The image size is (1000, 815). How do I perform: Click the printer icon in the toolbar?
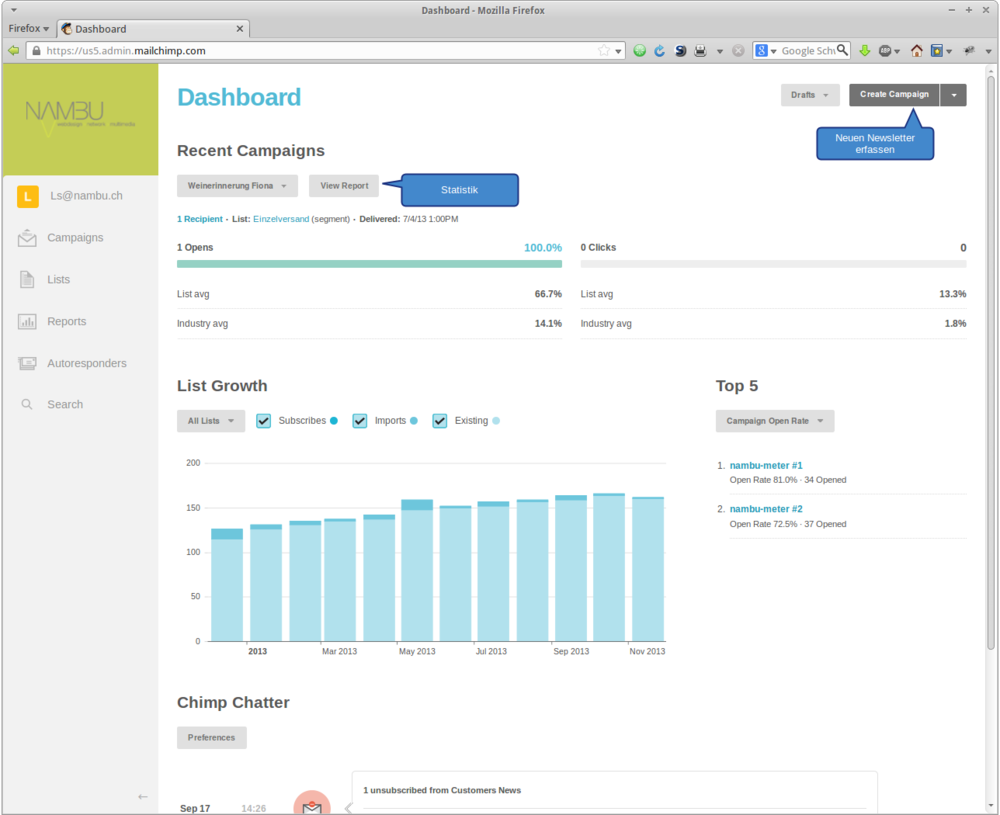tap(700, 50)
